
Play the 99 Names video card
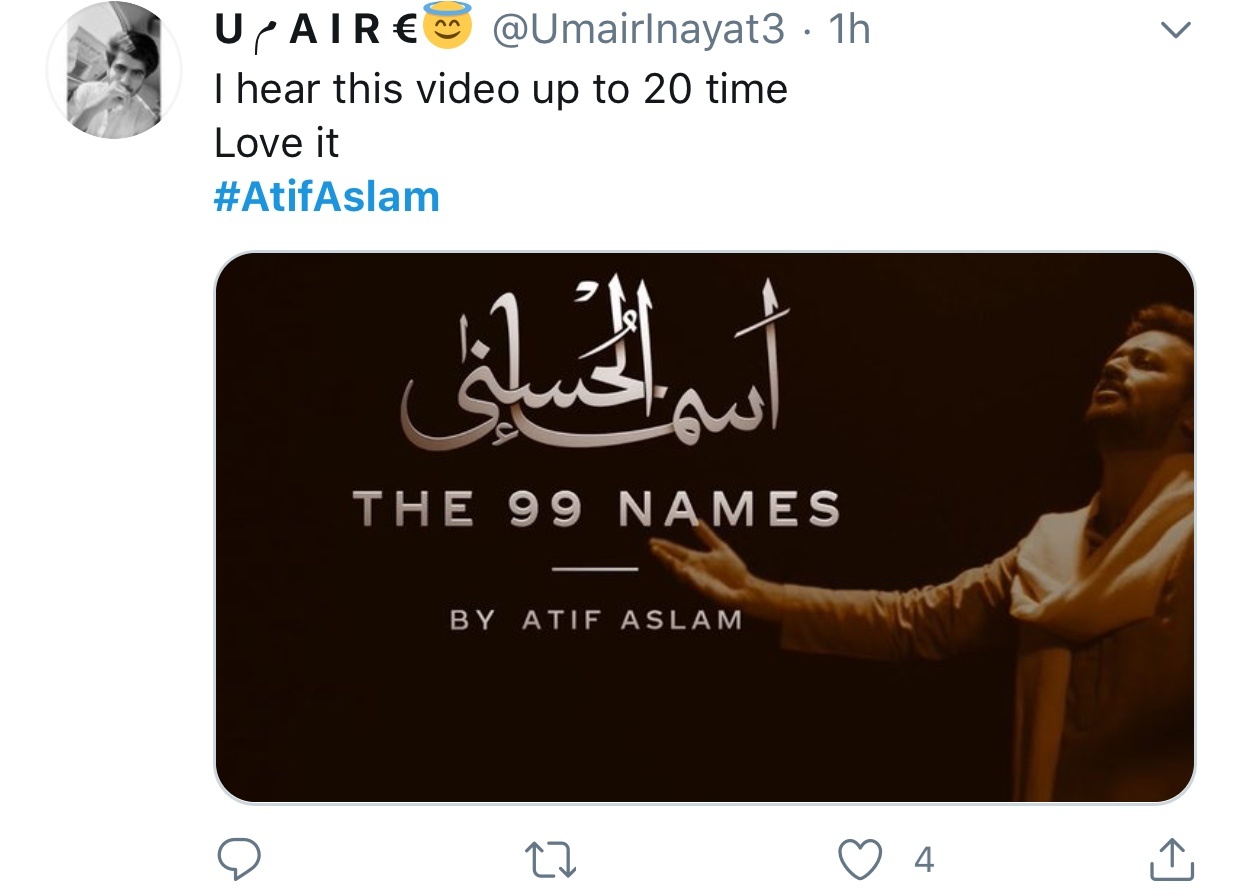[x=704, y=528]
